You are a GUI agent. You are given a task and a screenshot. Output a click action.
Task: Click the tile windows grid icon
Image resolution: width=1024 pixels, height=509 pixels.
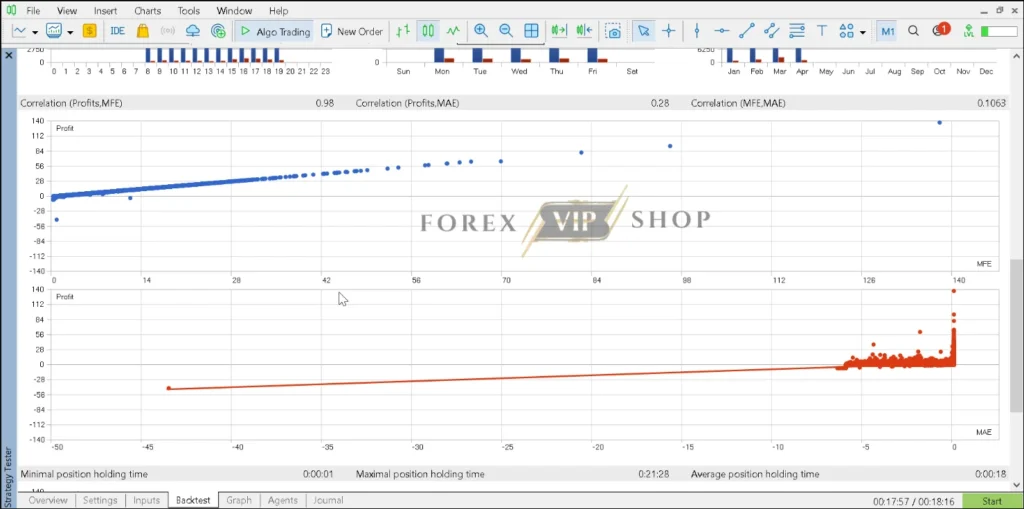531,31
